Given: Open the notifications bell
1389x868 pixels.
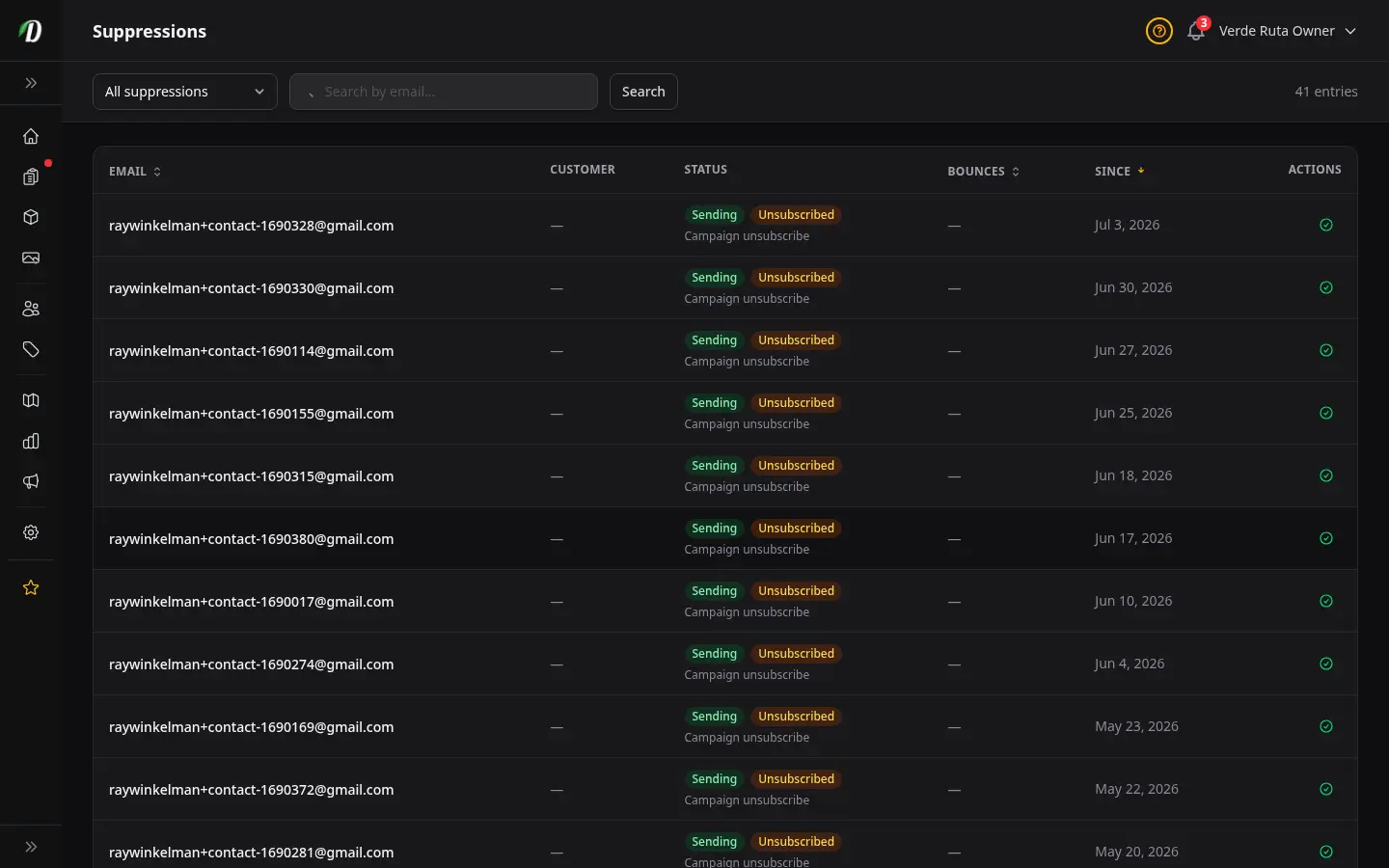Looking at the screenshot, I should [x=1196, y=31].
